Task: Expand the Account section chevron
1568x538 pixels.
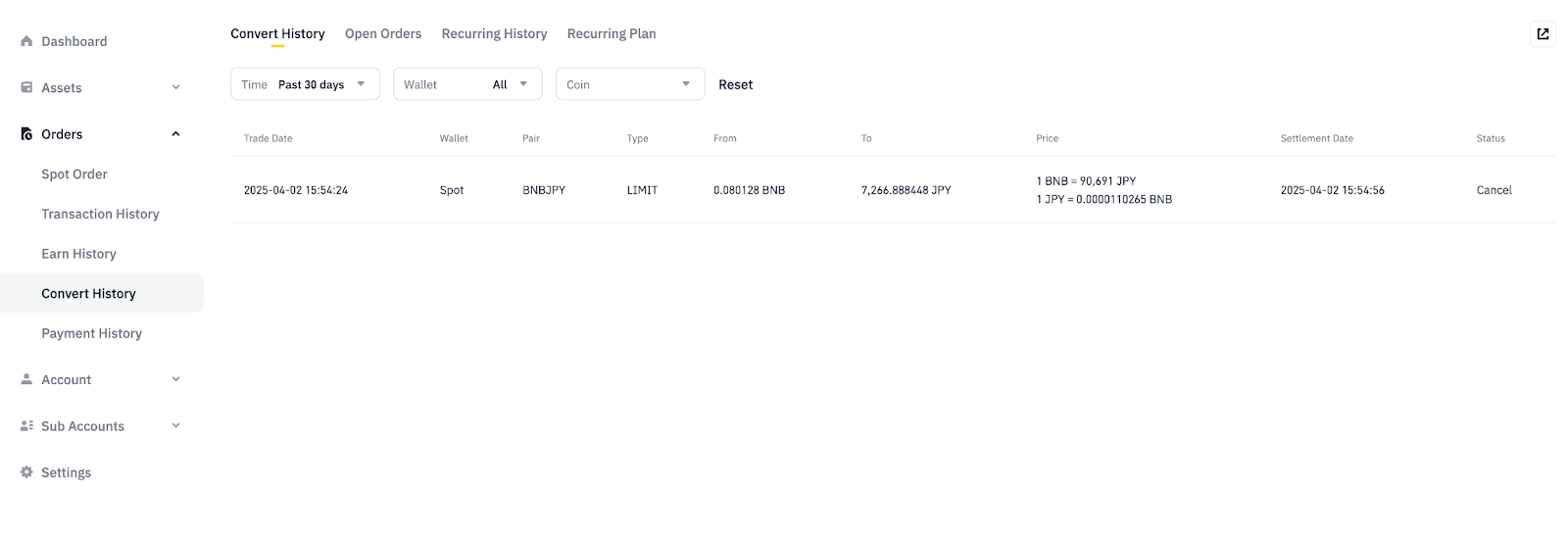Action: [x=175, y=379]
